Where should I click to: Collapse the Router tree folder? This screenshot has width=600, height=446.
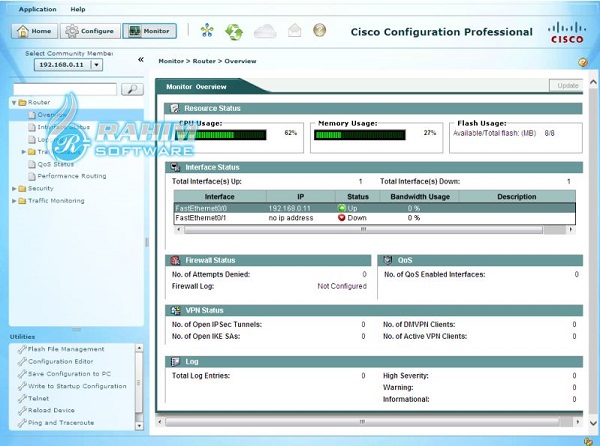click(14, 103)
